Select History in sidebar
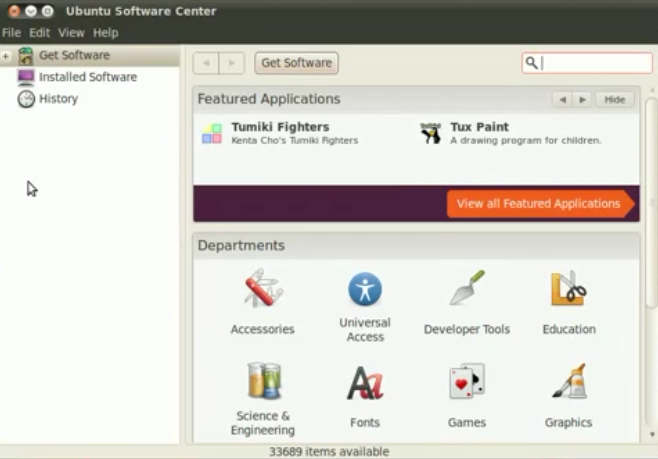The width and height of the screenshot is (658, 459). point(58,99)
